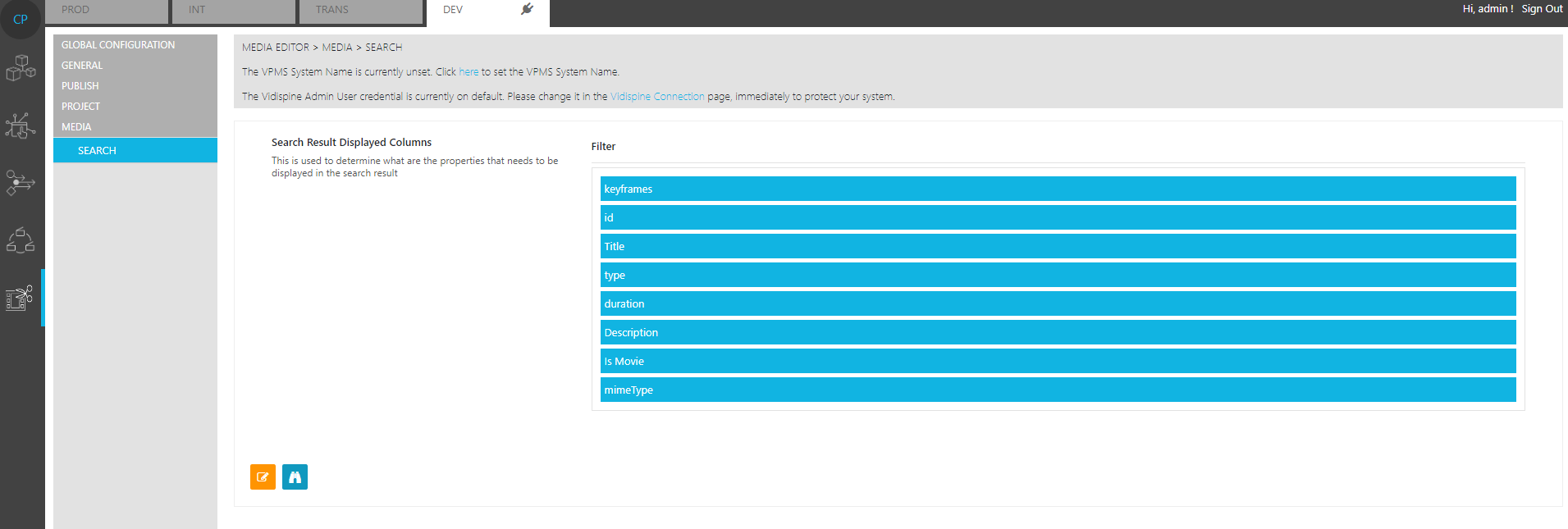
Task: Click the 'here' link to set system name
Action: coord(469,72)
